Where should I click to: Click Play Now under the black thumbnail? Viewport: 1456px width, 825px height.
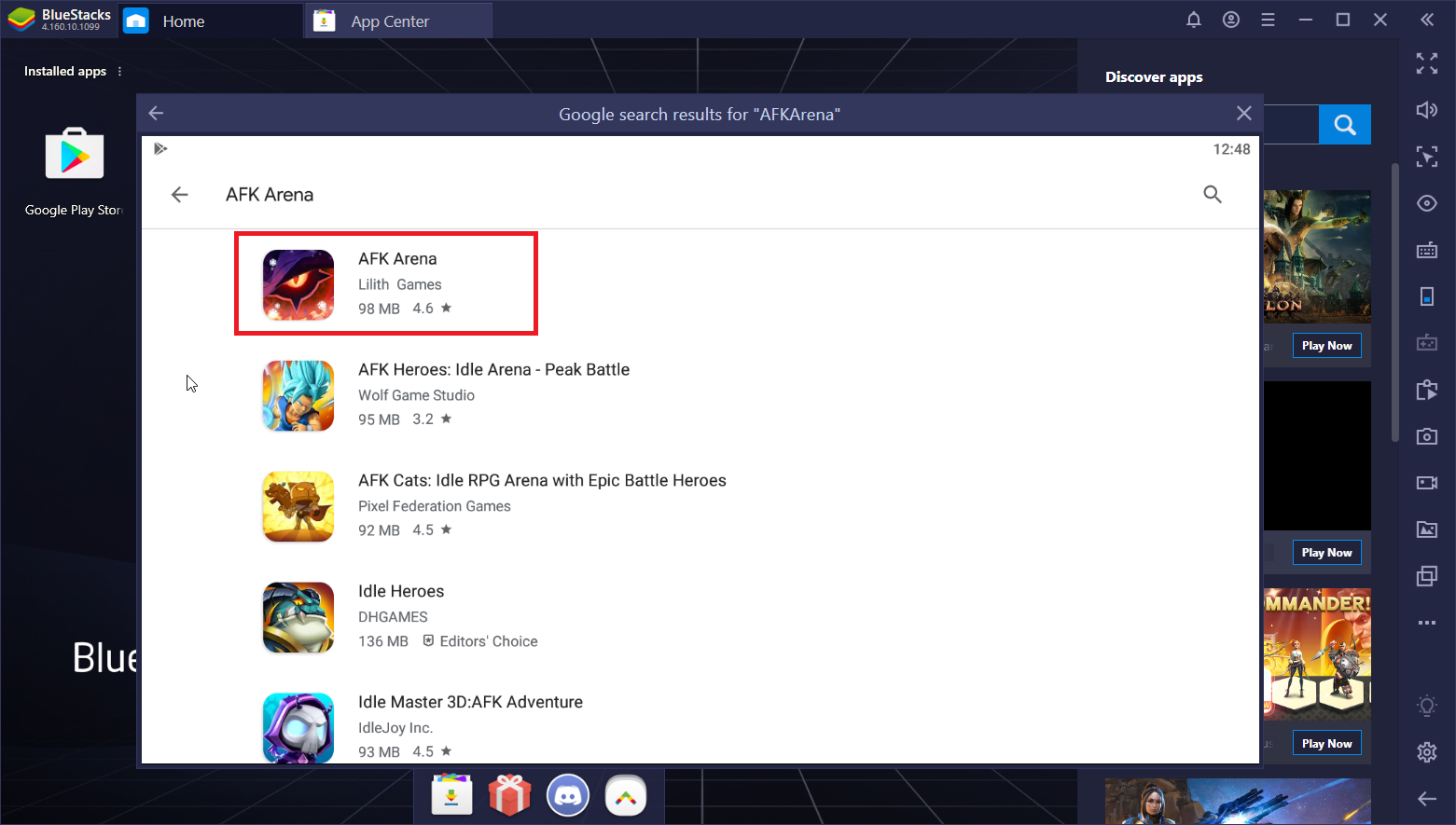(x=1326, y=553)
